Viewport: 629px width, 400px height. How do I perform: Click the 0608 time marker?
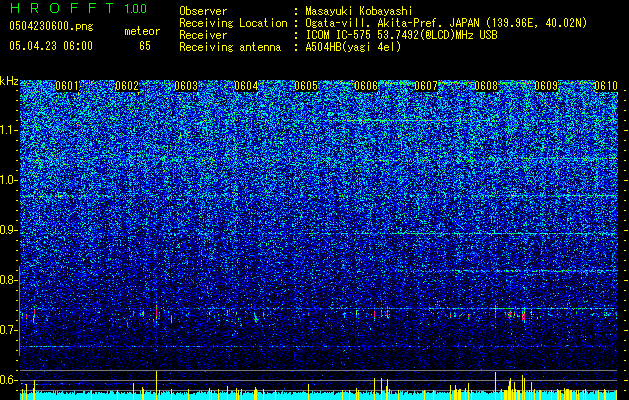click(486, 86)
